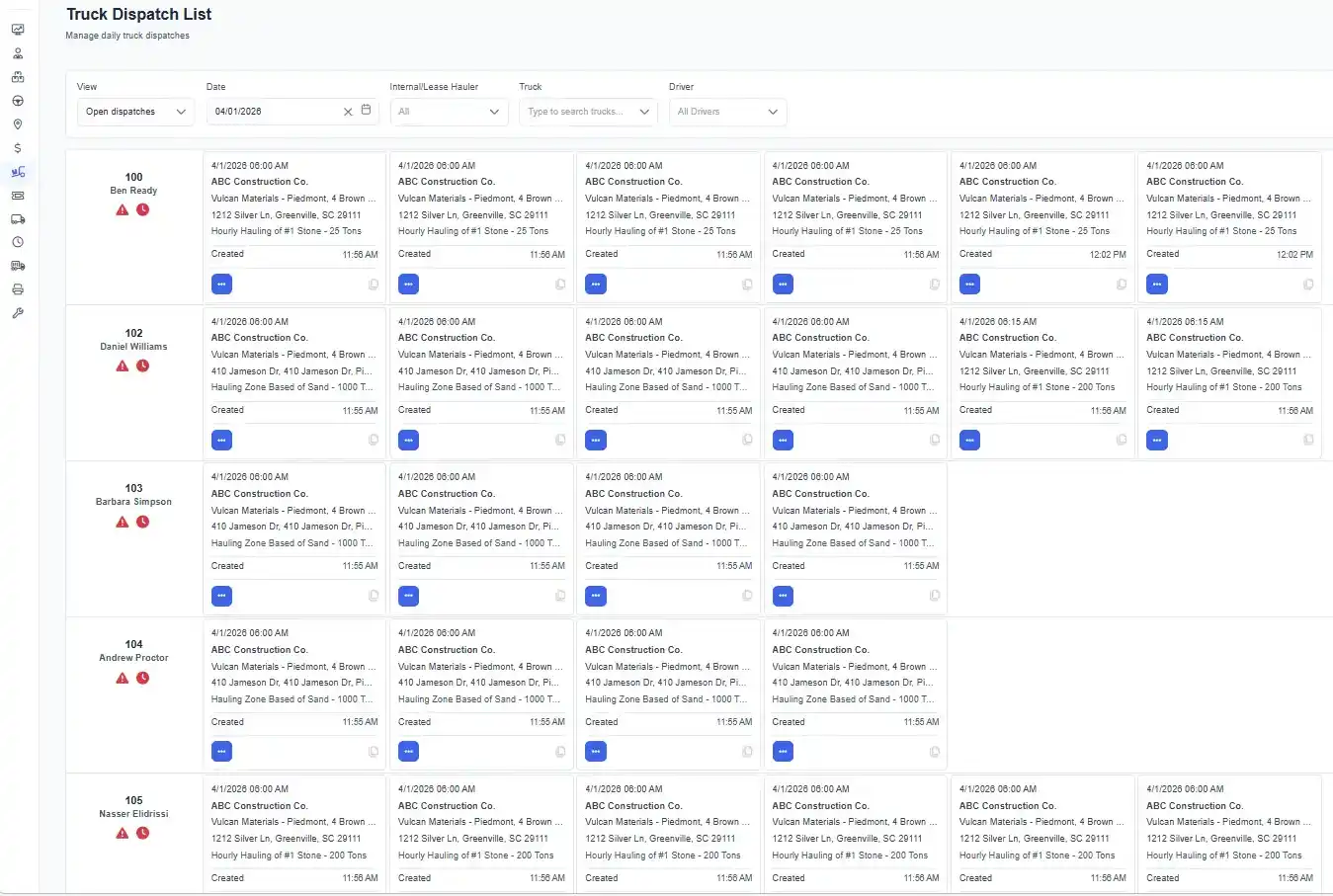Open the dashboard monitor icon in sidebar

coord(18,30)
